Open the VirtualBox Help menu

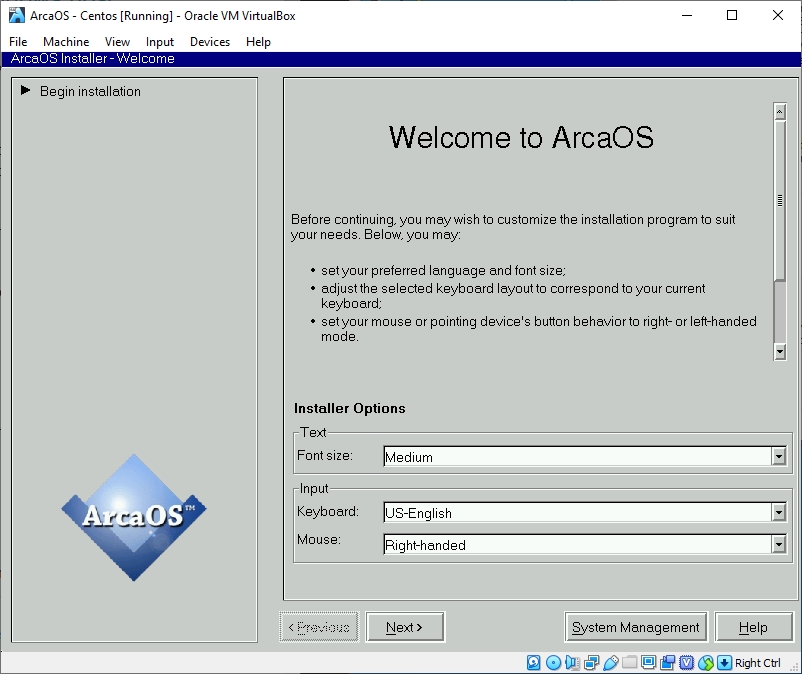tap(258, 42)
